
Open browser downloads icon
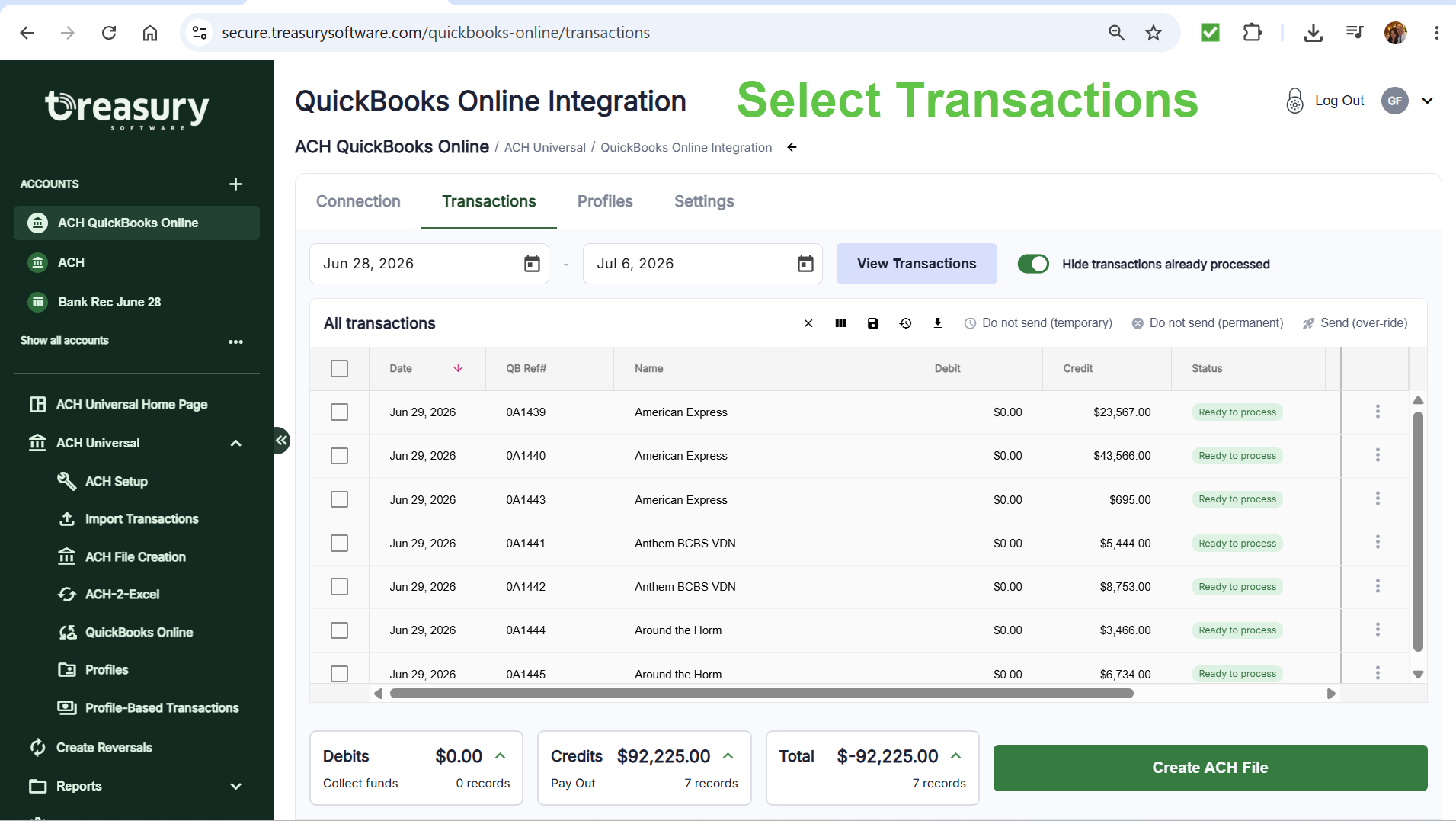click(1313, 33)
